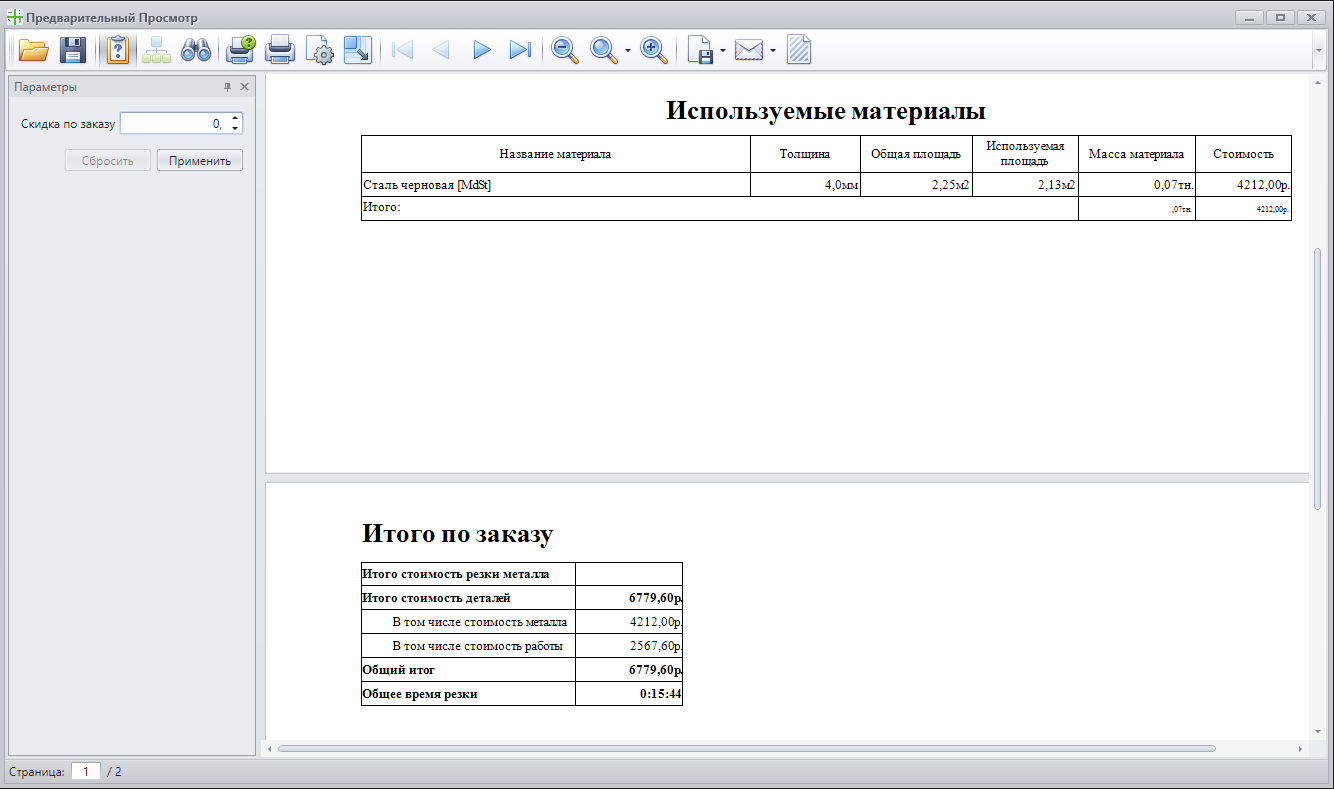Select the 'Сталь черновая [MdSt]' cell

tap(556, 185)
